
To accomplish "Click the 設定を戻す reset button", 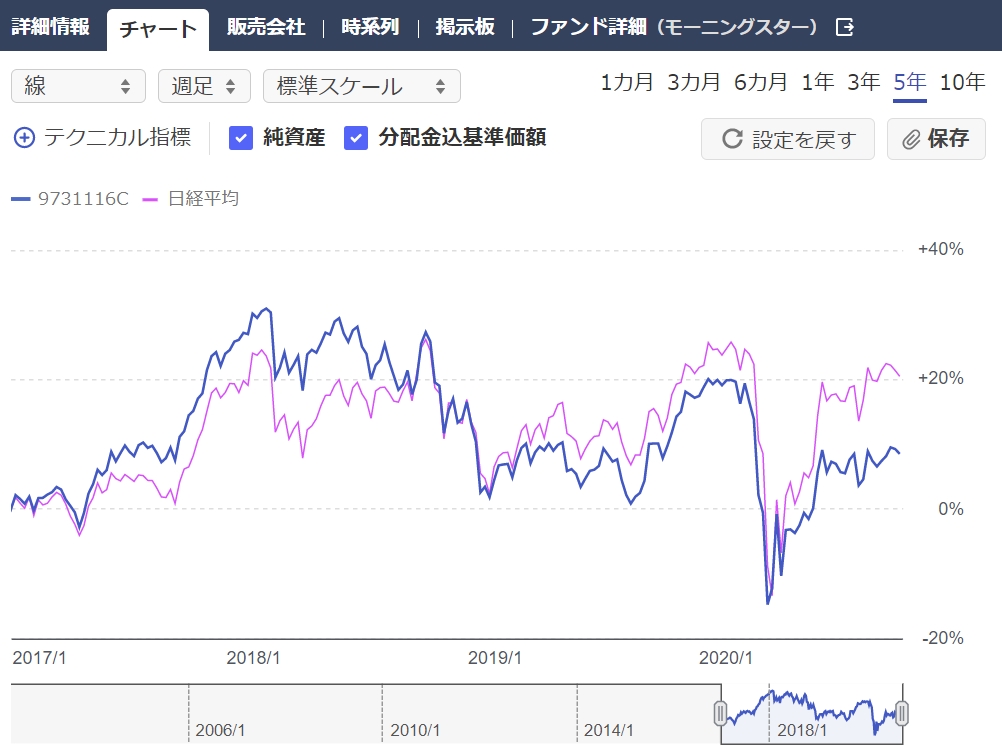I will [x=788, y=139].
